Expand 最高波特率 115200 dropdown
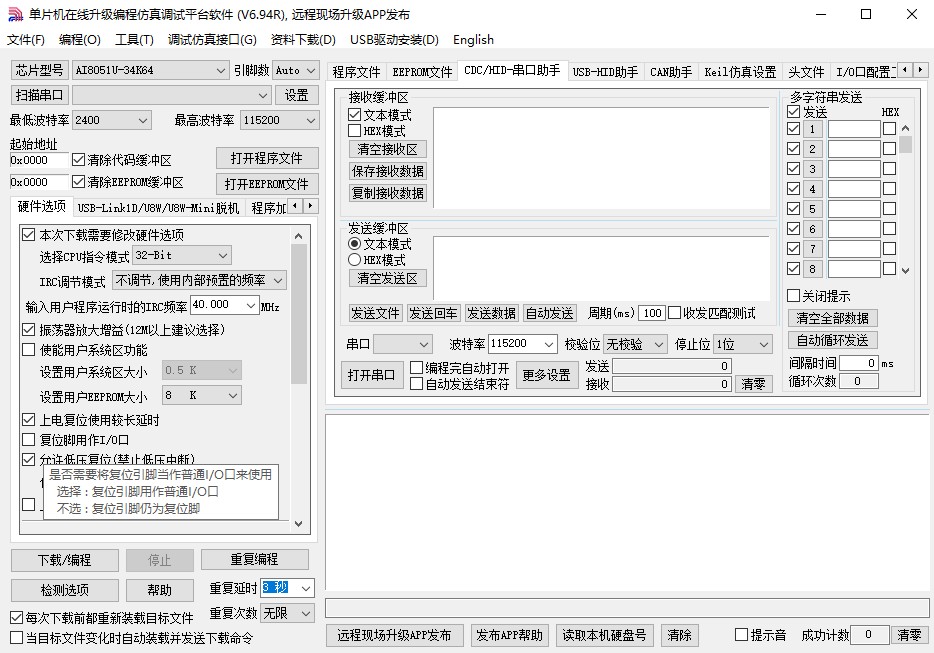 pos(311,120)
